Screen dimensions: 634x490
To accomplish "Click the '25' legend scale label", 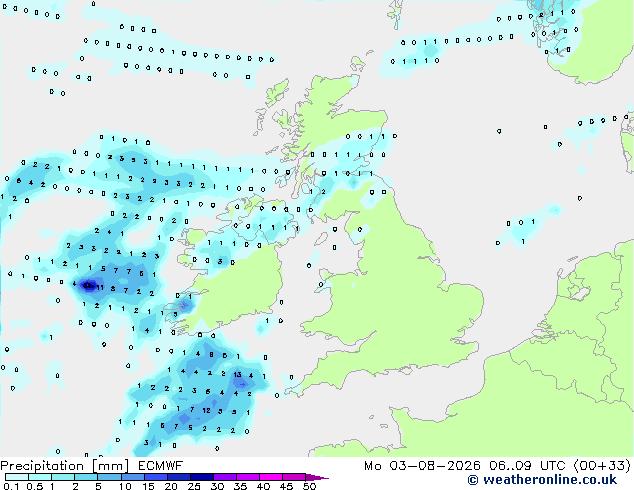I will click(x=194, y=486).
